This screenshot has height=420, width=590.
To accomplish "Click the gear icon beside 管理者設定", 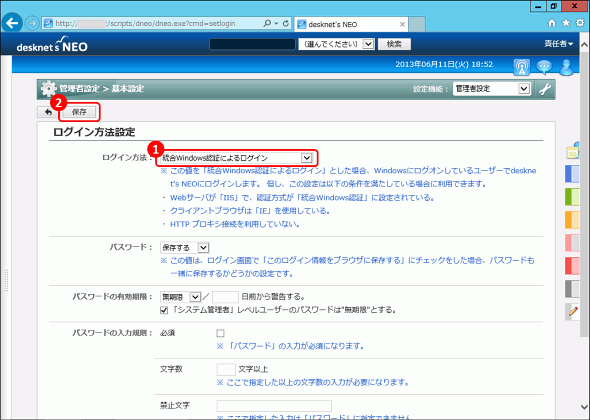I will click(x=48, y=89).
